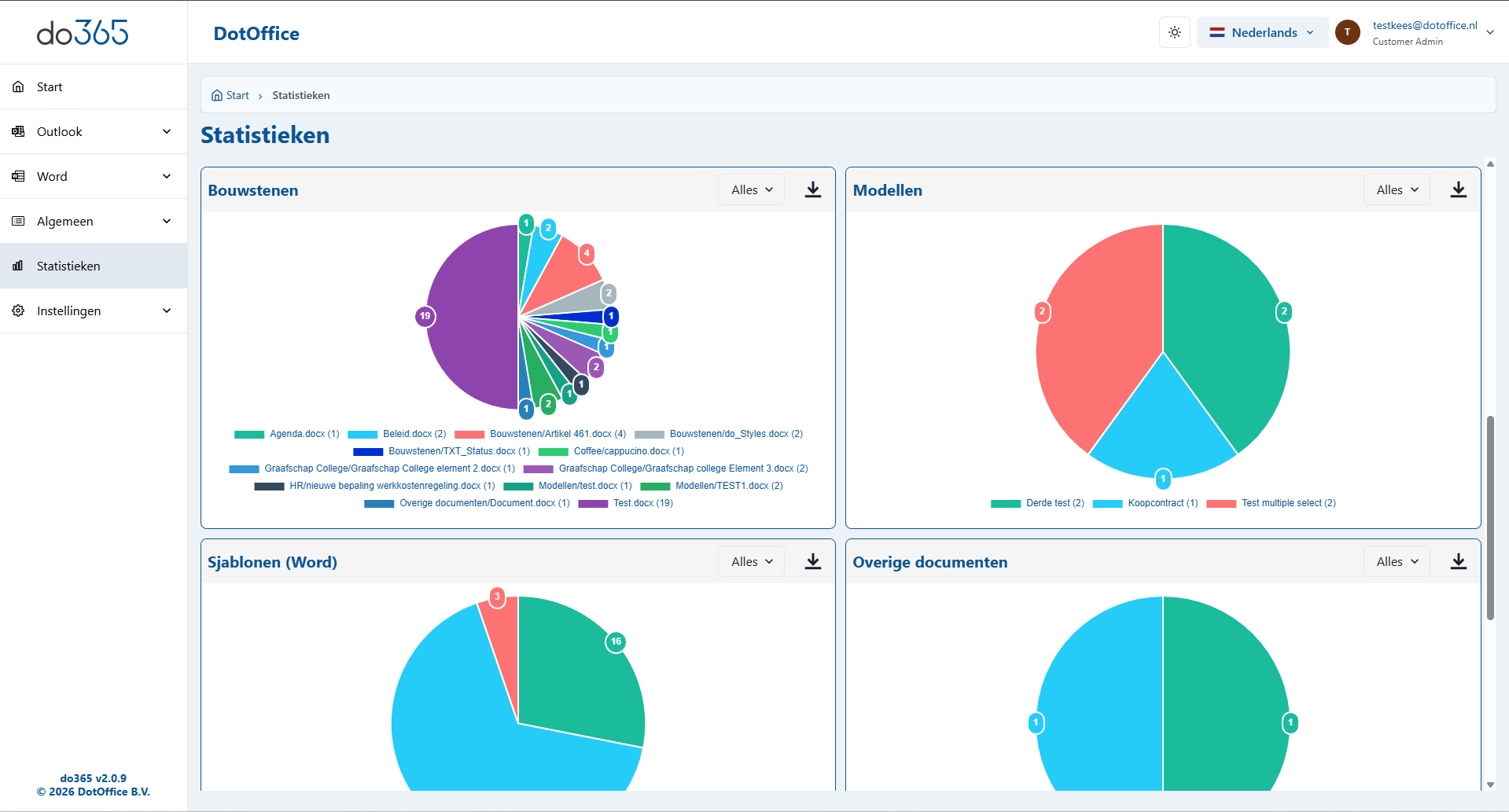The image size is (1509, 812).
Task: Open the Alles filter for Bouwstenen
Action: click(x=751, y=190)
